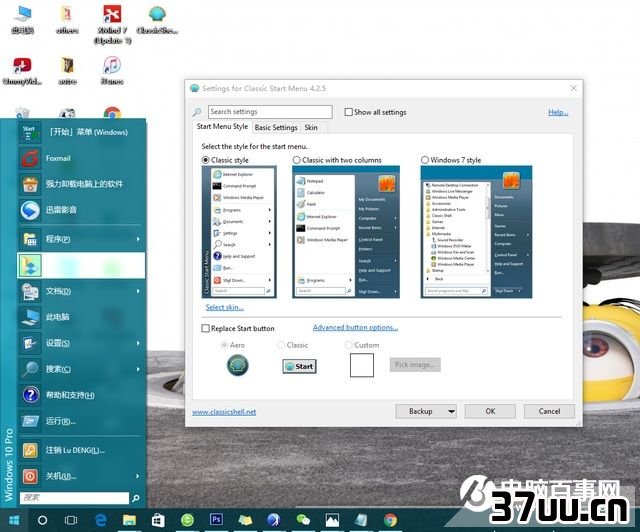
Task: Click the Windows 7 style preview thumbnail
Action: pos(476,232)
